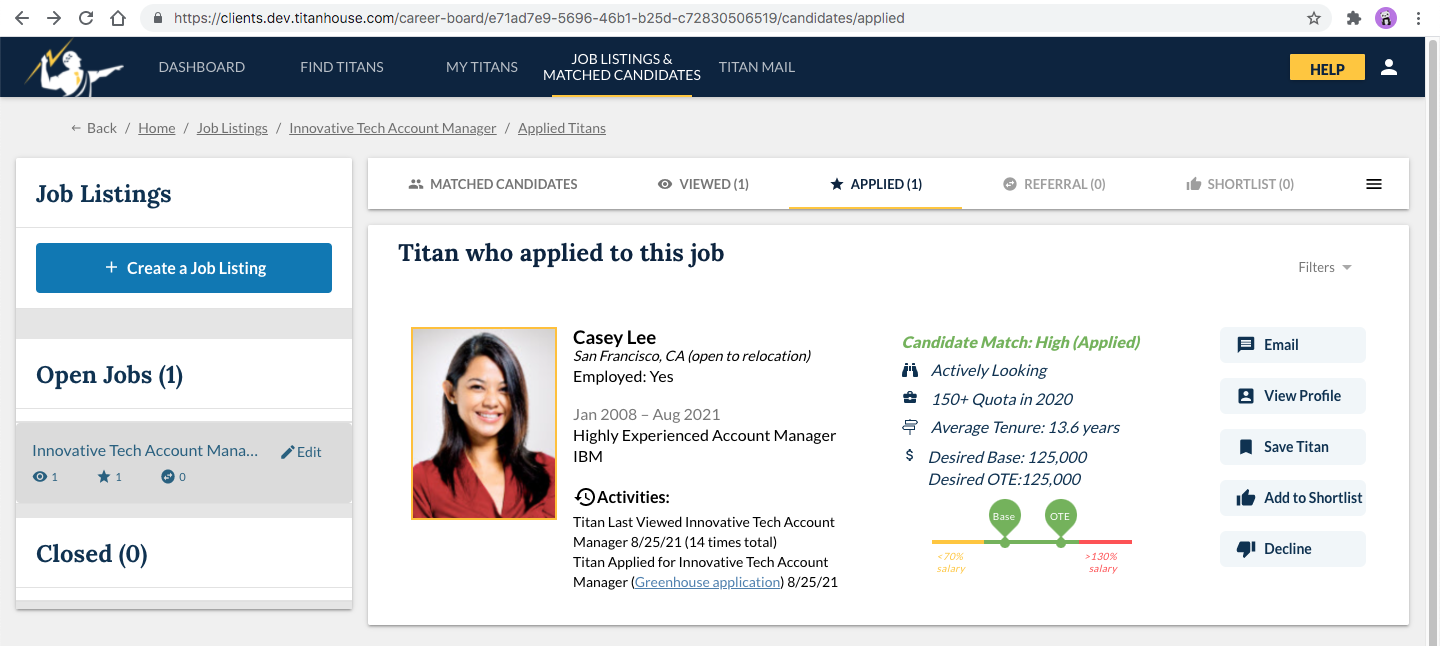The image size is (1440, 646).
Task: Open browser extensions puzzle icon
Action: (x=1354, y=18)
